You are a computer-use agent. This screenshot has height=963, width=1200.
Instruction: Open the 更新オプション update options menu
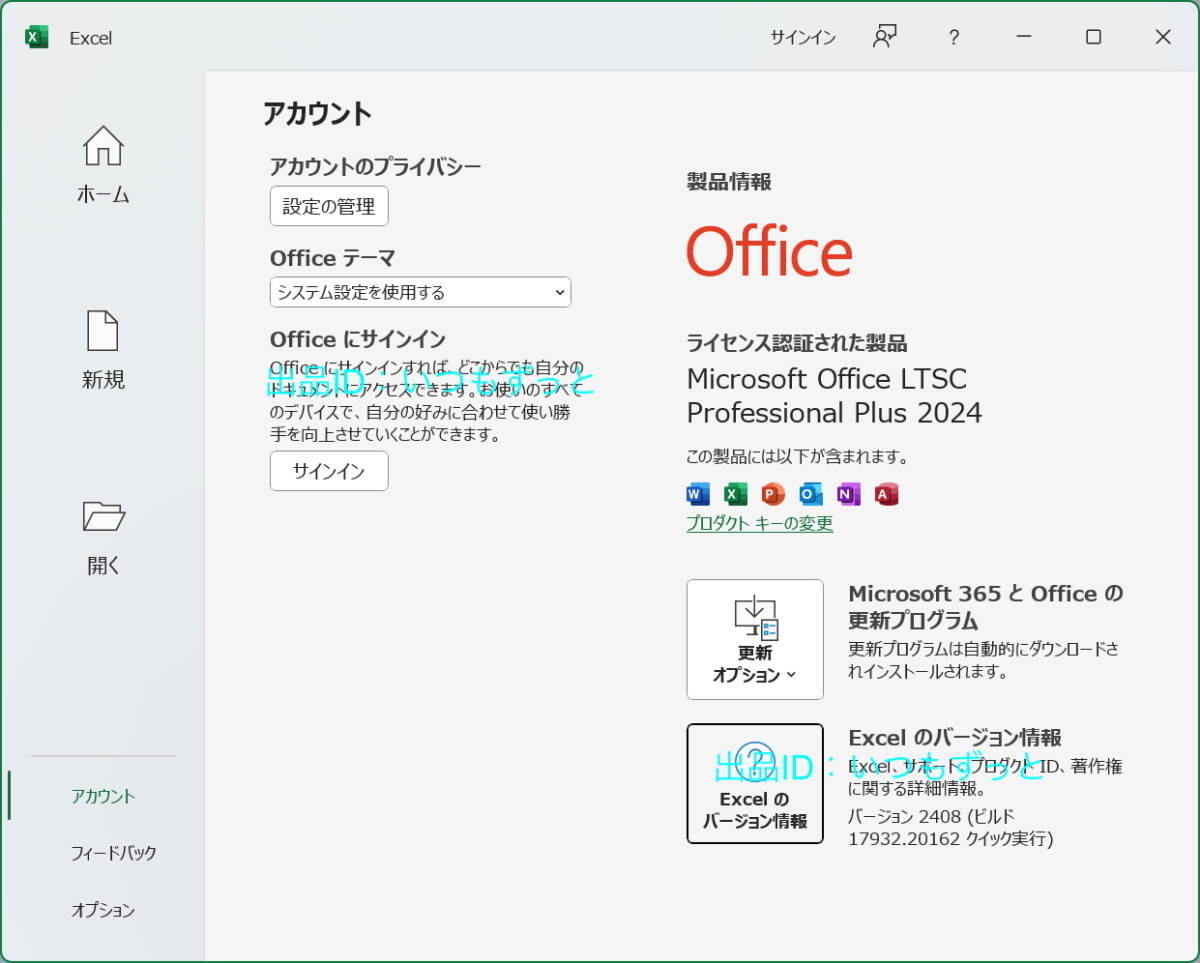[x=755, y=639]
